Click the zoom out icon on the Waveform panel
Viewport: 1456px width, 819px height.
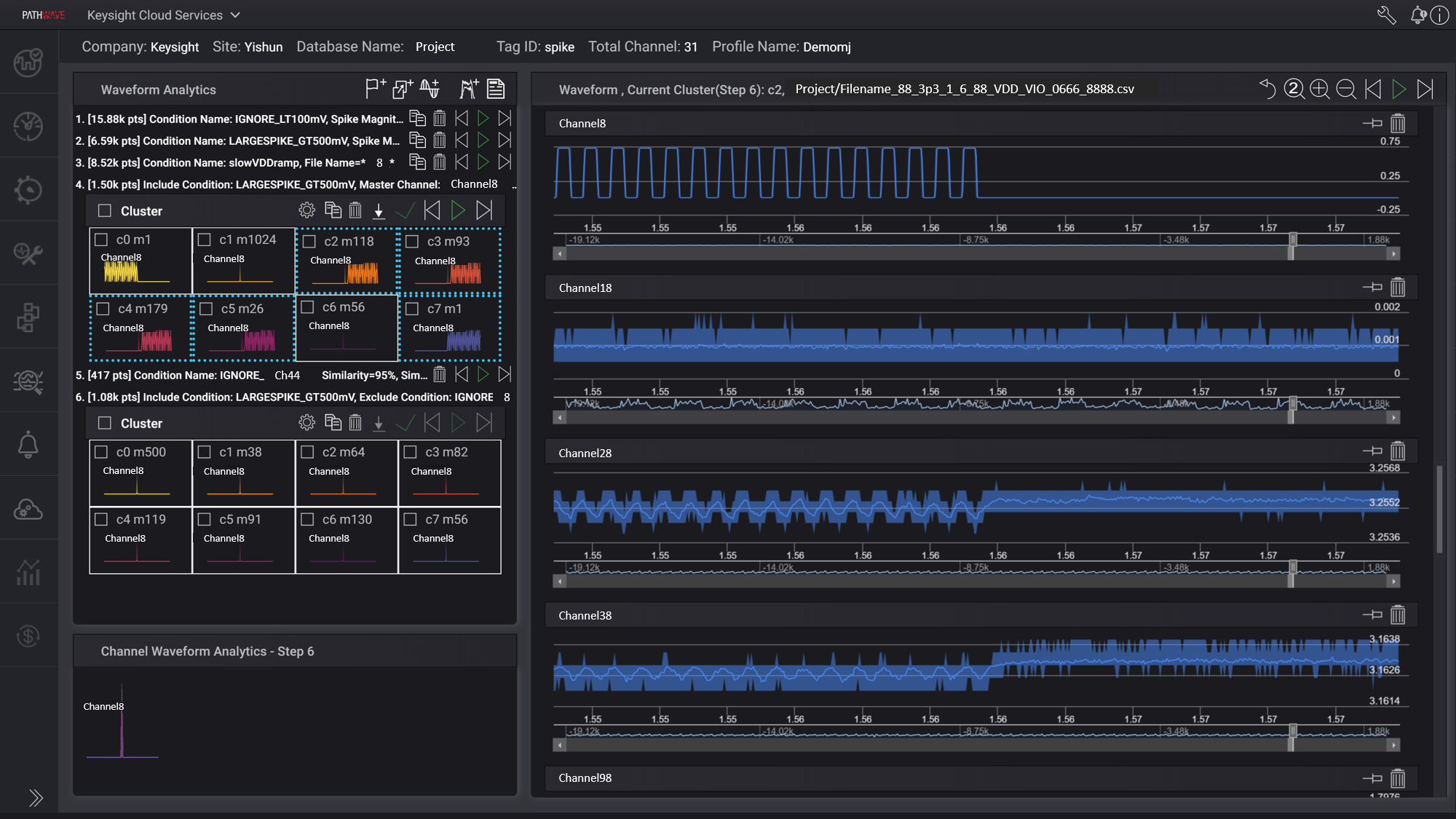(x=1346, y=89)
